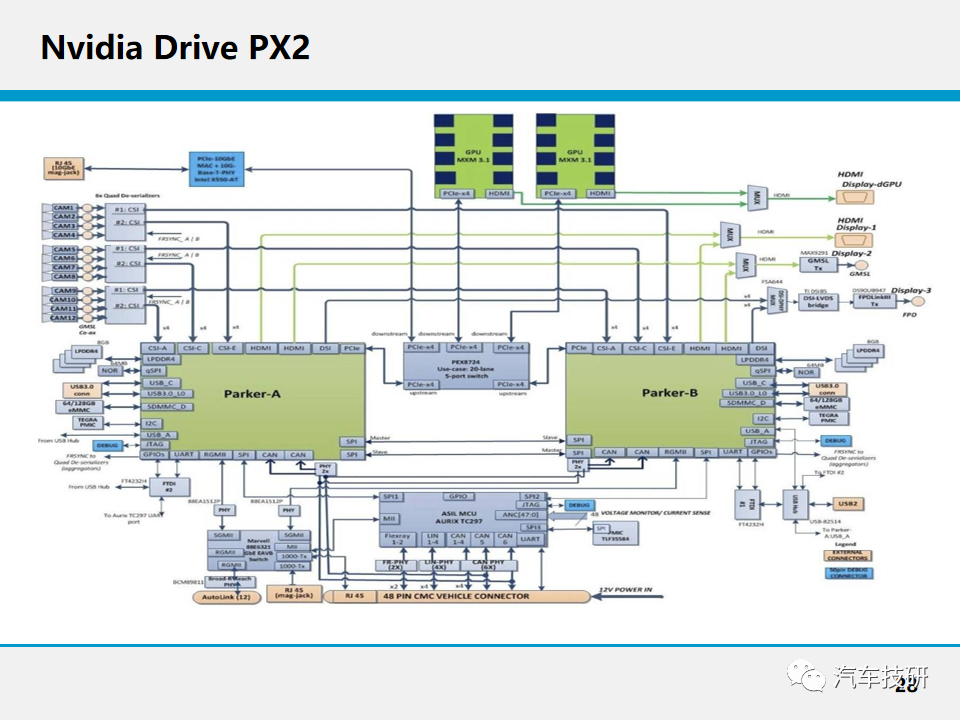Screen dimensions: 960x720
Task: Select the Flexray 1-2 port on the MCU
Action: [397, 539]
